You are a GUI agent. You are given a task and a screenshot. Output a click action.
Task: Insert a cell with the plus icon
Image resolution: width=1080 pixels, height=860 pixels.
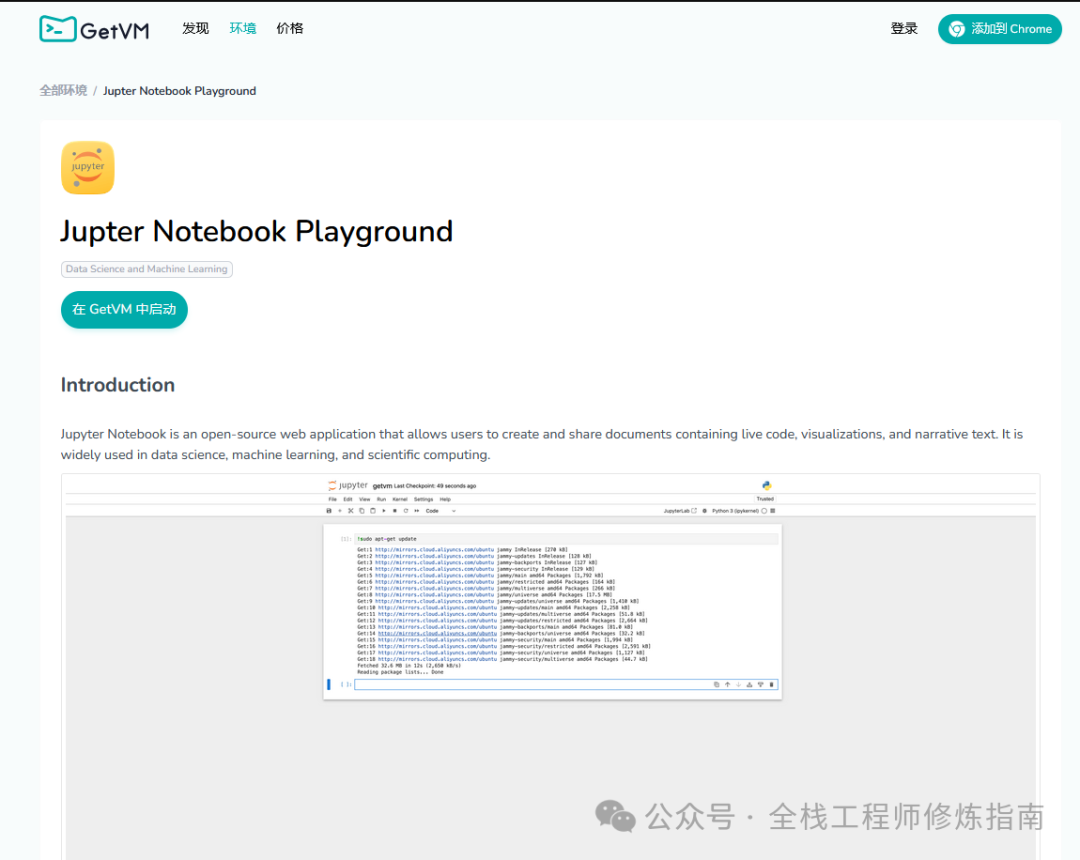[340, 511]
